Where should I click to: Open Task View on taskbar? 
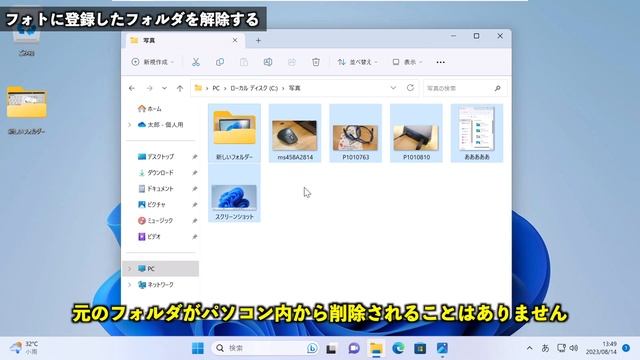pos(331,348)
